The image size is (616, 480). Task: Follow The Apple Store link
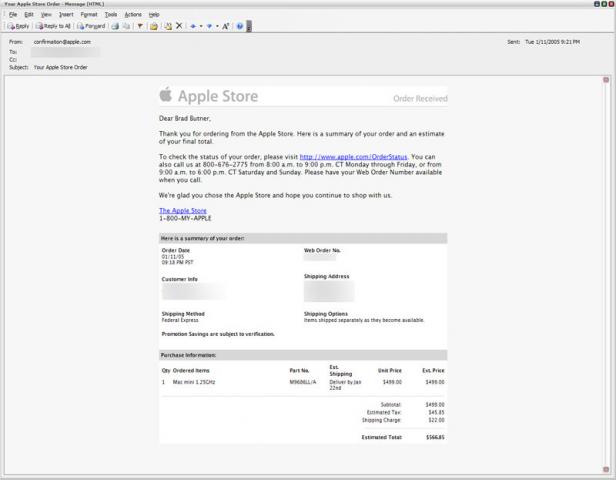(x=183, y=211)
